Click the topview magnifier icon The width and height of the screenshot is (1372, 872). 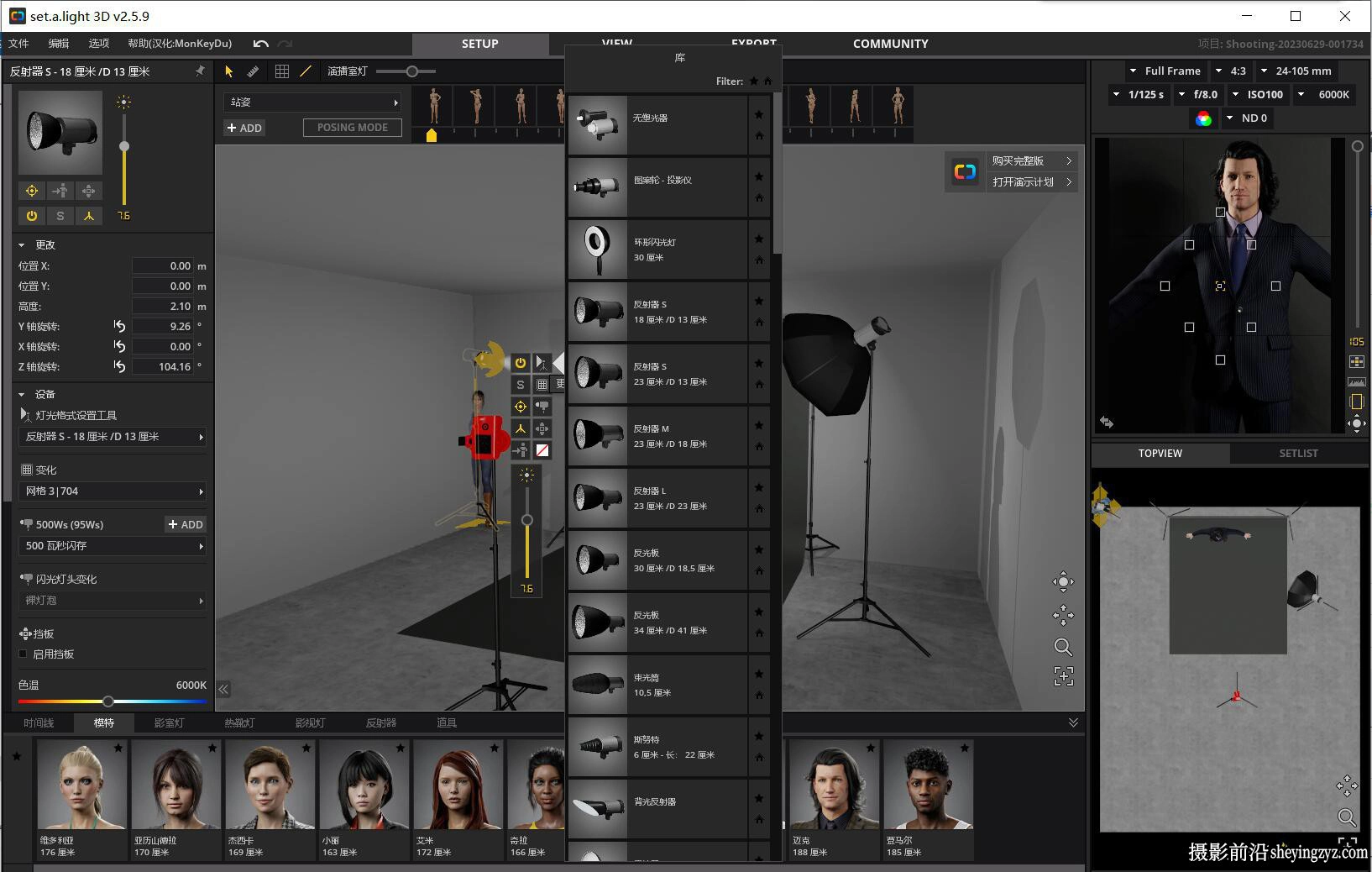click(1347, 817)
